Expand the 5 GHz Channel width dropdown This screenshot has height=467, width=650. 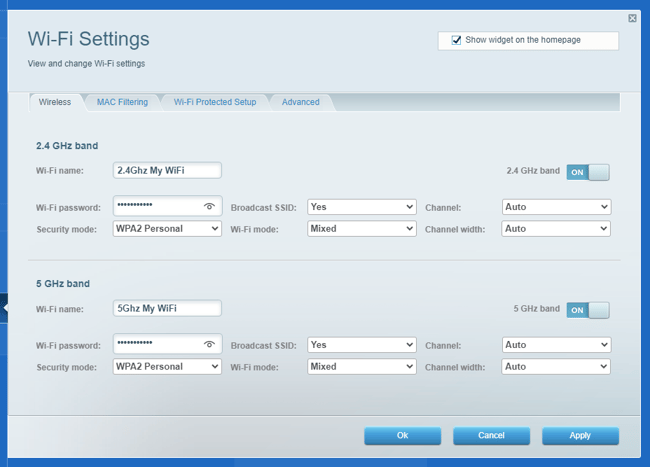(556, 367)
